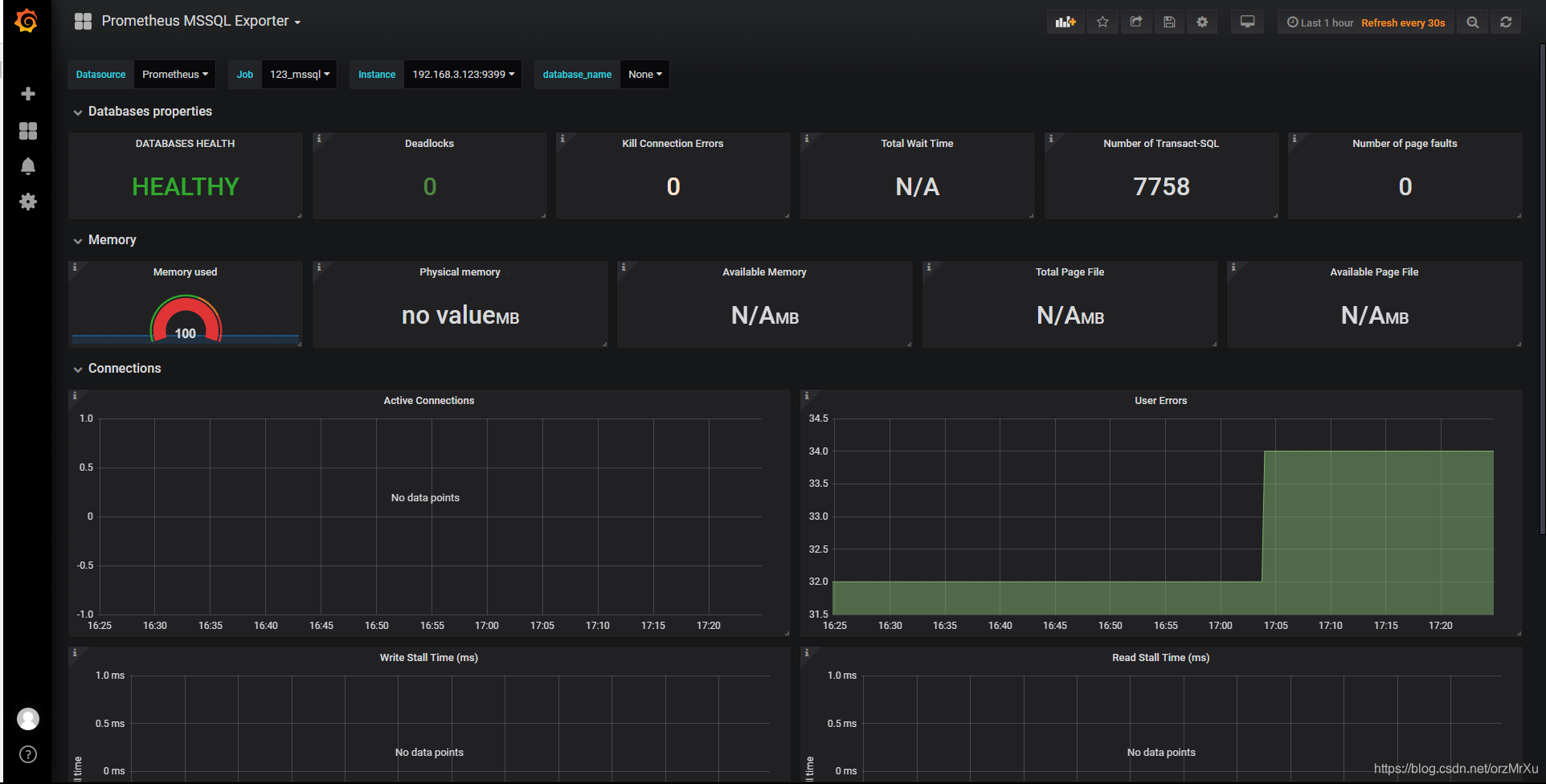Viewport: 1546px width, 784px height.
Task: Click info icon on Kill Connection Errors panel
Action: pos(562,139)
